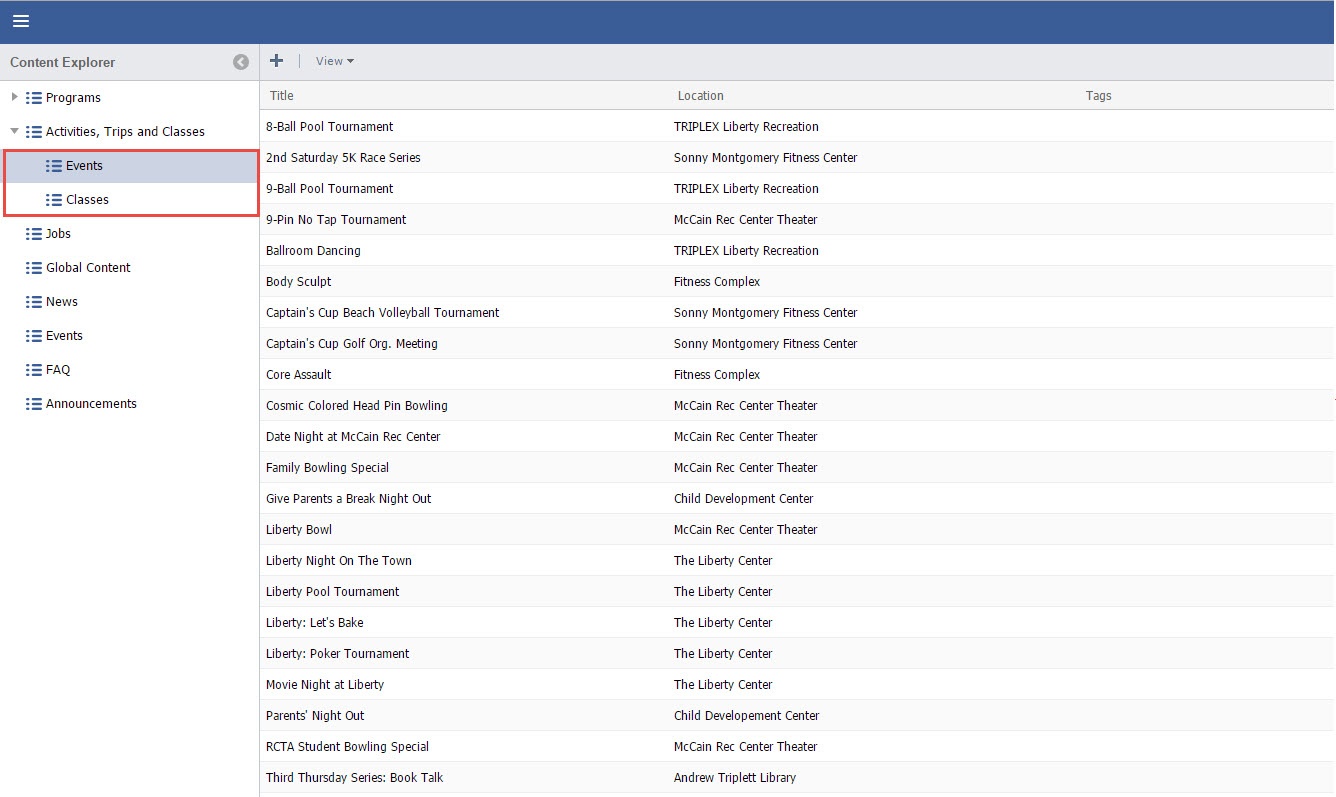This screenshot has width=1336, height=797.
Task: Open the 8-Ball Pool Tournament entry
Action: tap(329, 127)
